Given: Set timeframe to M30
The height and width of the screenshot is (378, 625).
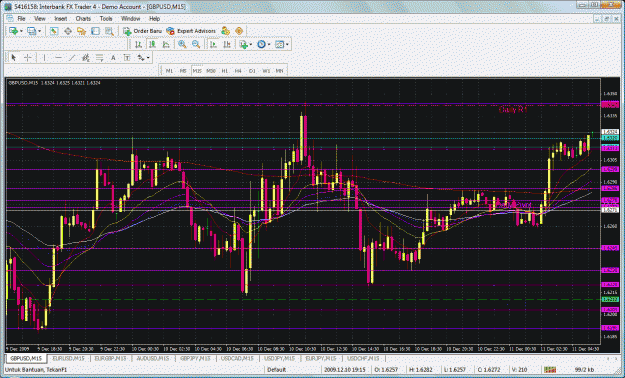Looking at the screenshot, I should tap(210, 71).
